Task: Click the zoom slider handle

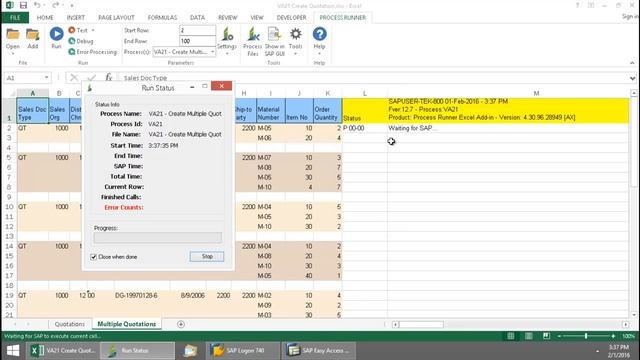Action: point(586,336)
